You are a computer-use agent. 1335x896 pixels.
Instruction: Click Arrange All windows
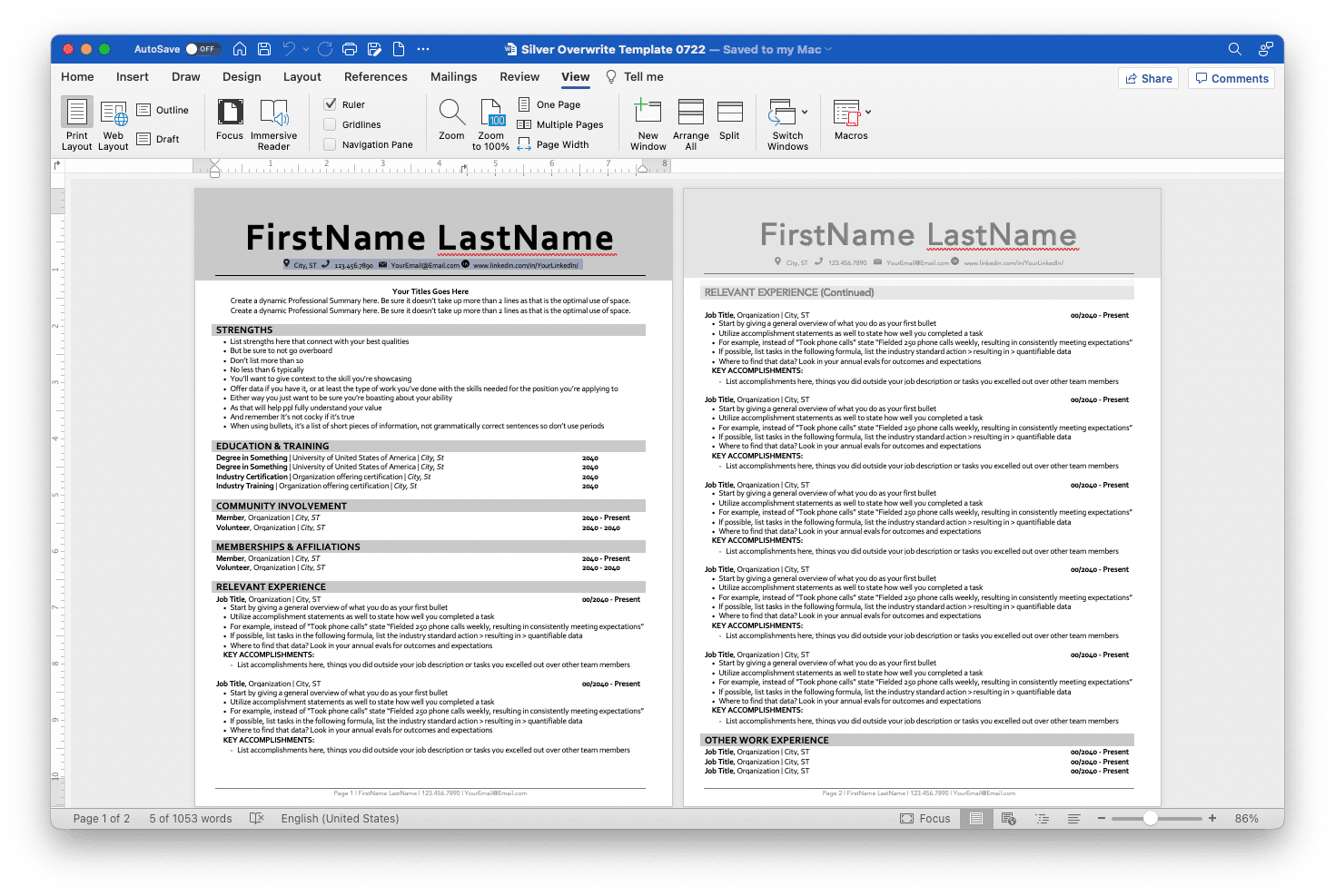[x=691, y=124]
